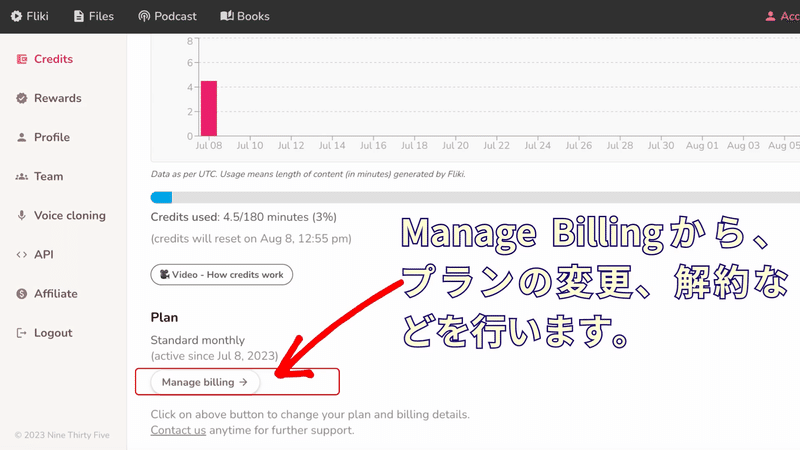800x450 pixels.
Task: Click the 'Plan' heading
Action: tap(164, 317)
